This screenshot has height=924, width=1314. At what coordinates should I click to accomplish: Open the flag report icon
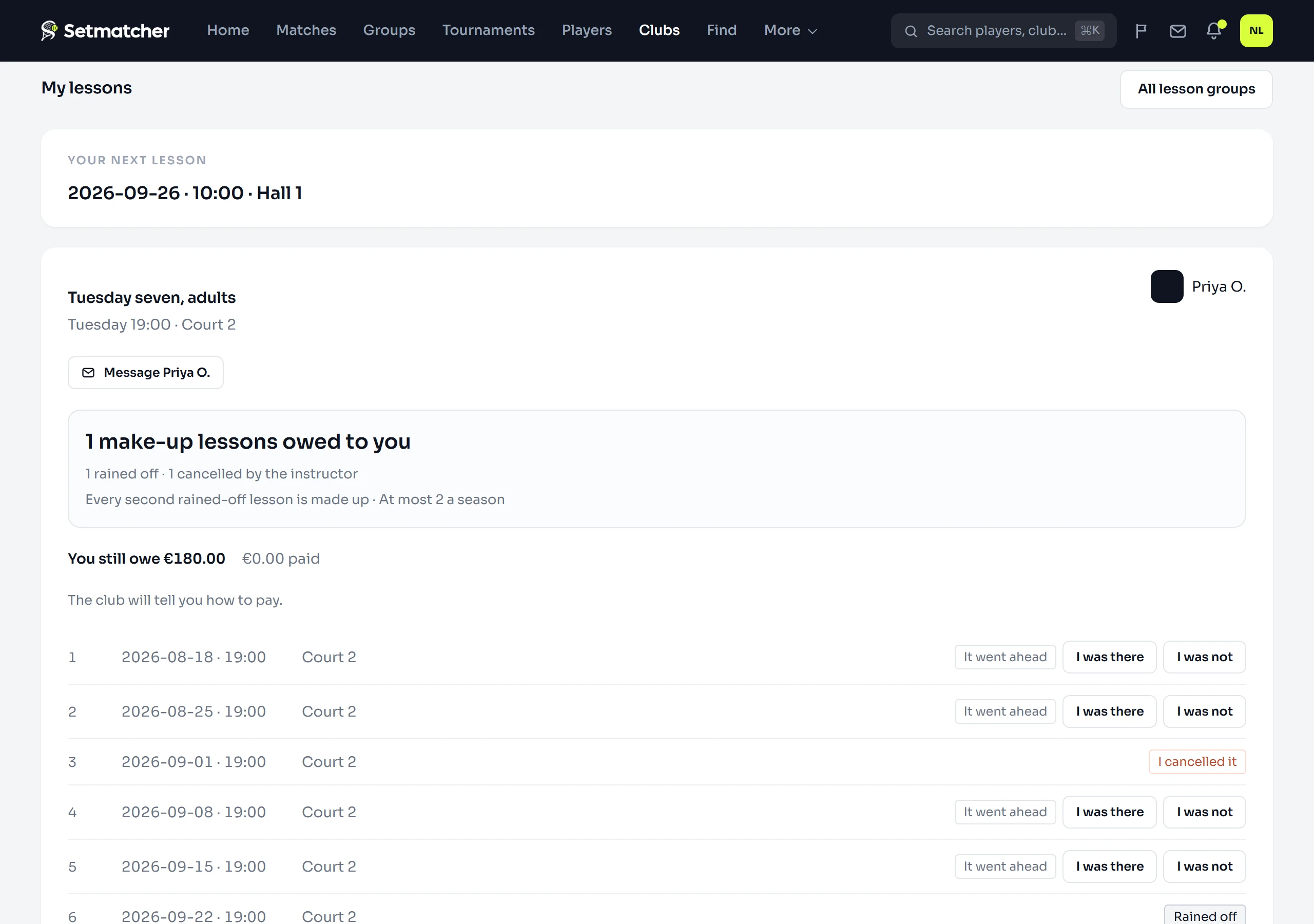point(1141,31)
